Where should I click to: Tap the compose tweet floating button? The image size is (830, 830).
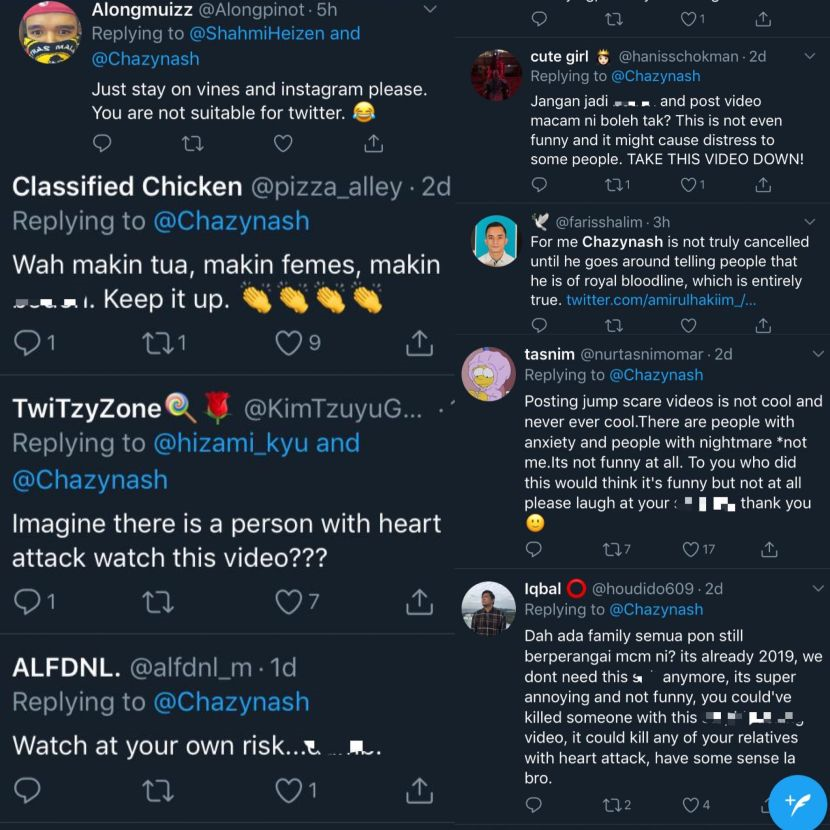point(797,801)
